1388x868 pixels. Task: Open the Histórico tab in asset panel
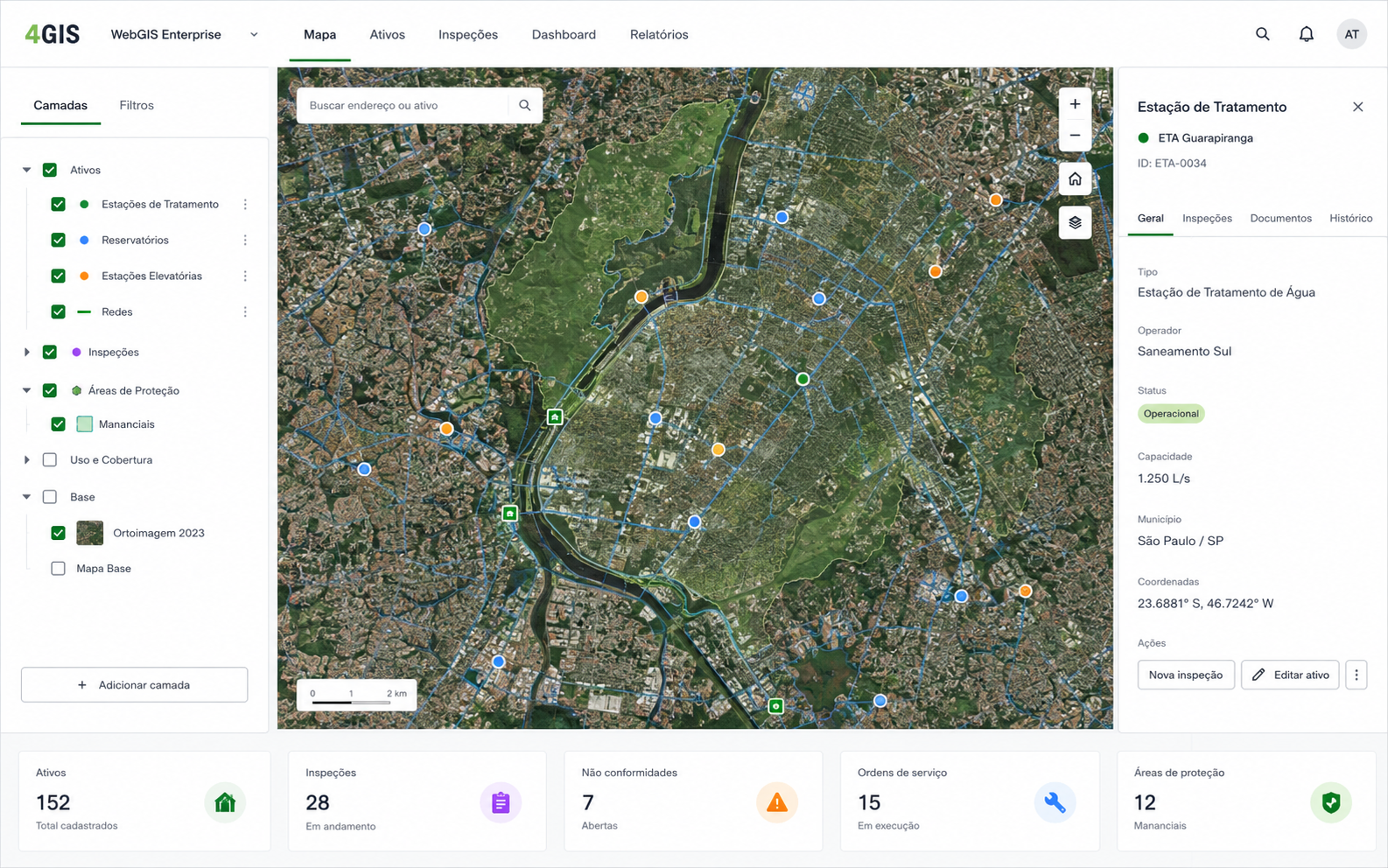1350,218
